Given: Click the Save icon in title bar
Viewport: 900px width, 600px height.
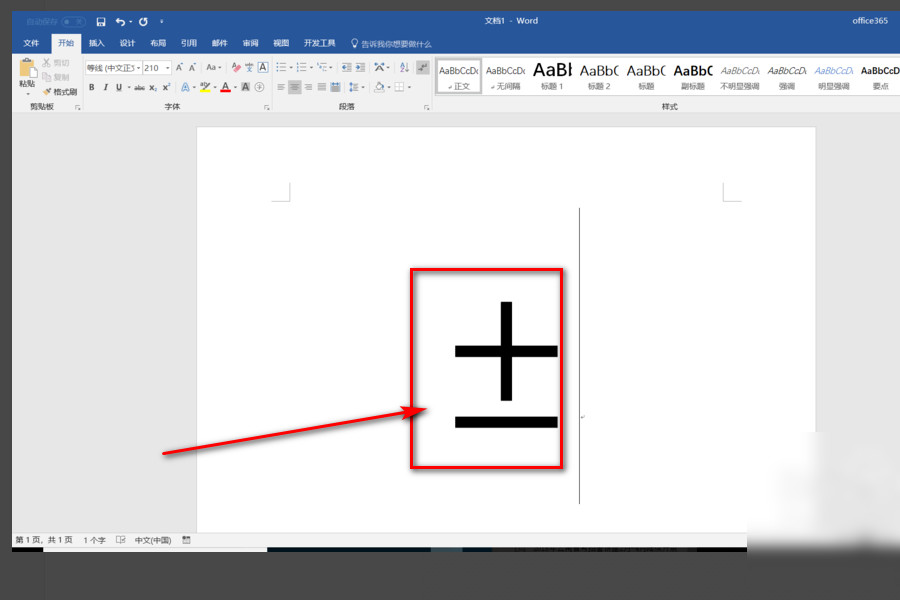Looking at the screenshot, I should point(101,22).
